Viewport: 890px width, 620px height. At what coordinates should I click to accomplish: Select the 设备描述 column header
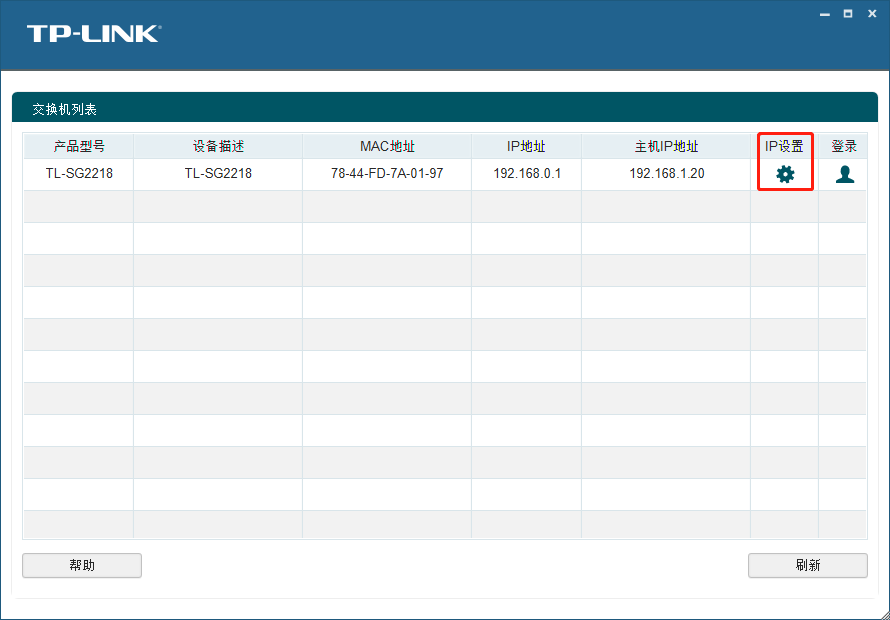click(218, 146)
